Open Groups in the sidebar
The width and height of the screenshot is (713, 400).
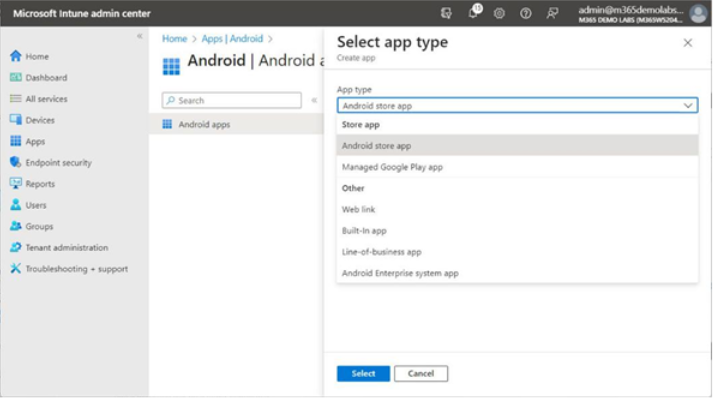tap(31, 226)
